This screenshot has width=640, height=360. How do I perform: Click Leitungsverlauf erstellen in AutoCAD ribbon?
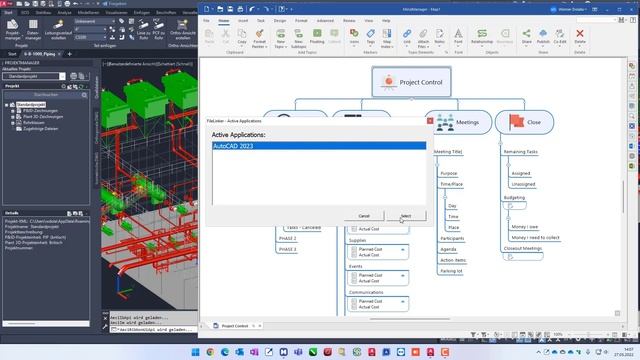[58, 29]
